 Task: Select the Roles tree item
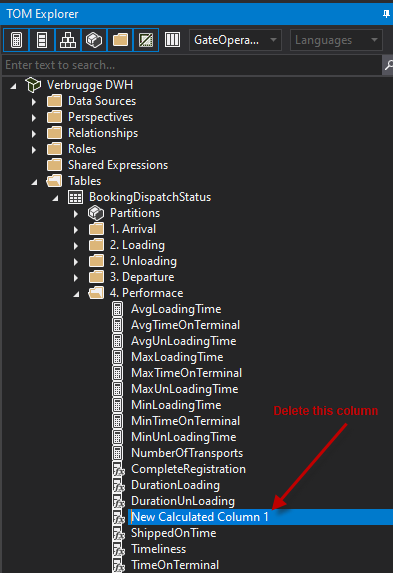pos(82,149)
